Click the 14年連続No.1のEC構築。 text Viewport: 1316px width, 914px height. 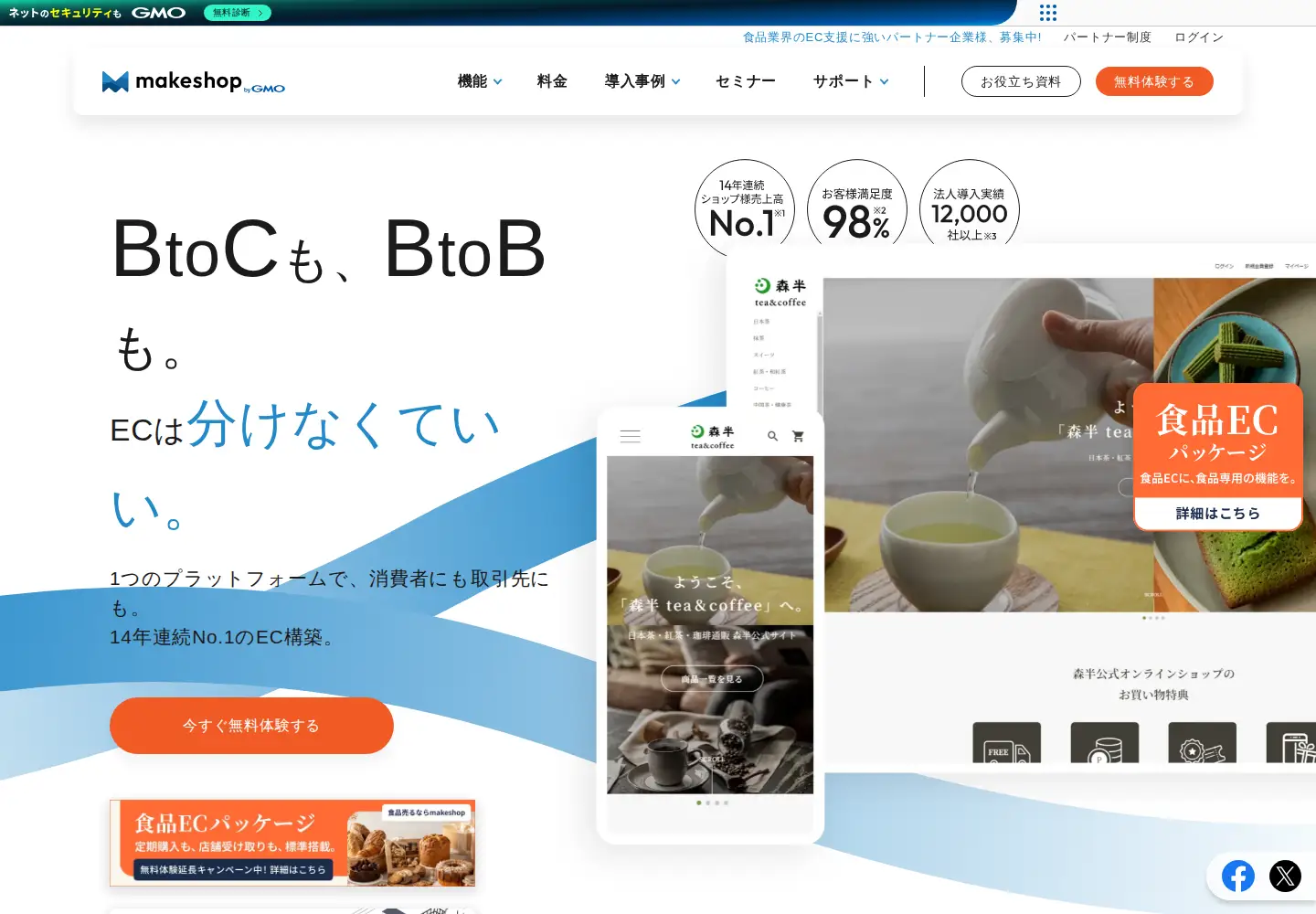click(224, 637)
